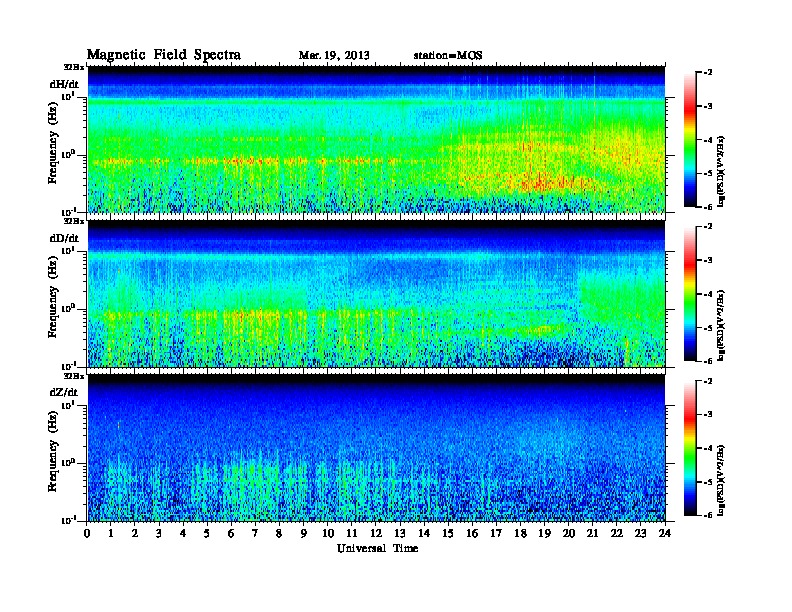Click the color scale bar beside dH/dt panel
The height and width of the screenshot is (612, 792).
click(x=690, y=139)
